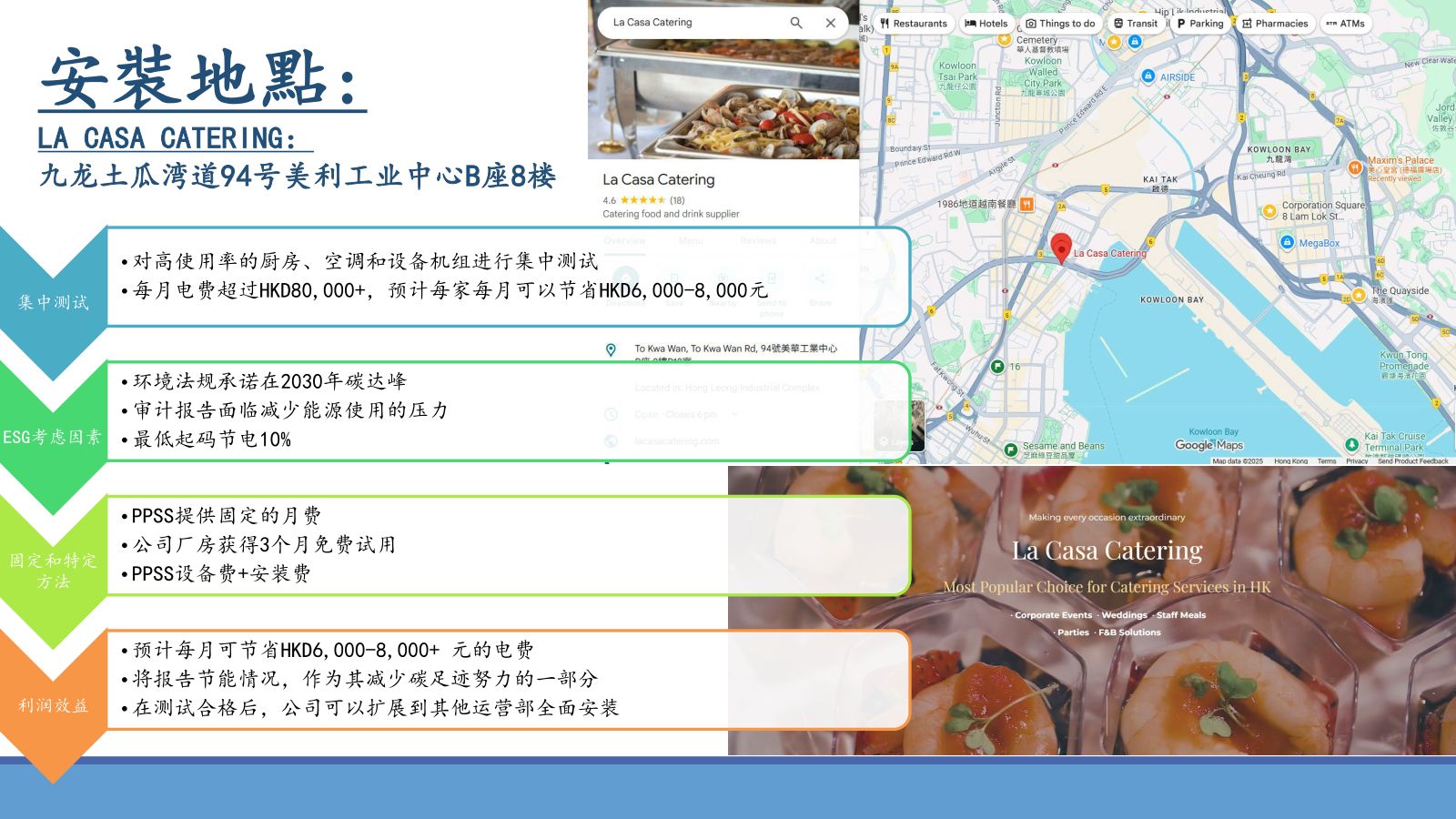The width and height of the screenshot is (1456, 819).
Task: Click the Kowloon Tsai Park label
Action: point(957,76)
